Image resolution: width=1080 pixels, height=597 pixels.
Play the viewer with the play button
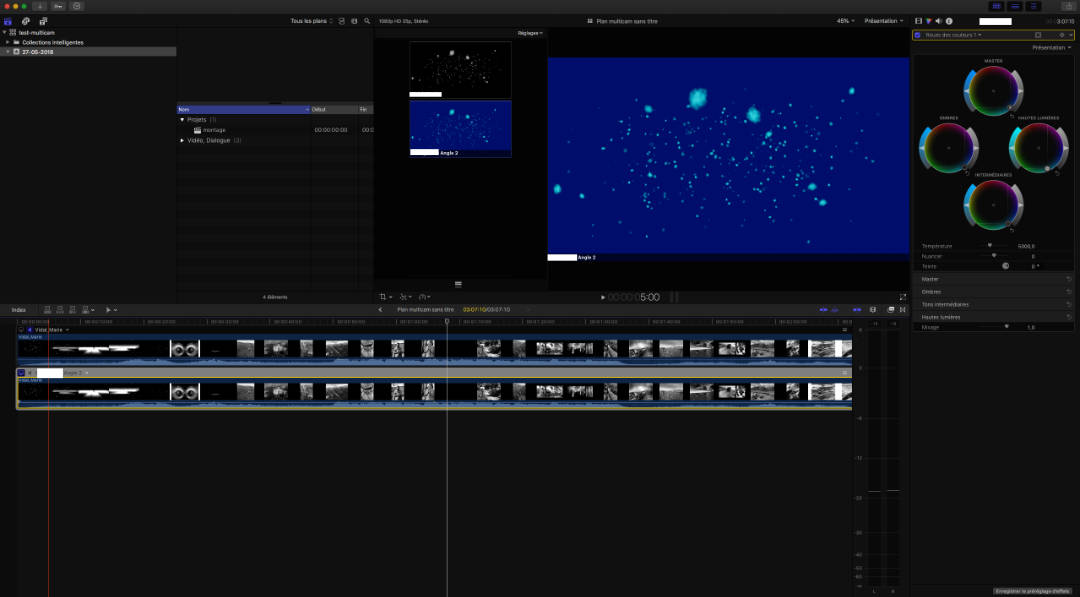tap(603, 297)
